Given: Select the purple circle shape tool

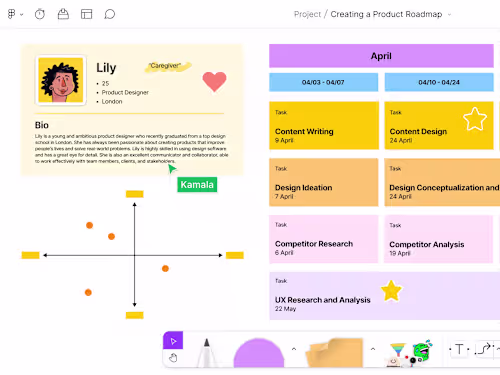Looking at the screenshot, I should [x=259, y=353].
